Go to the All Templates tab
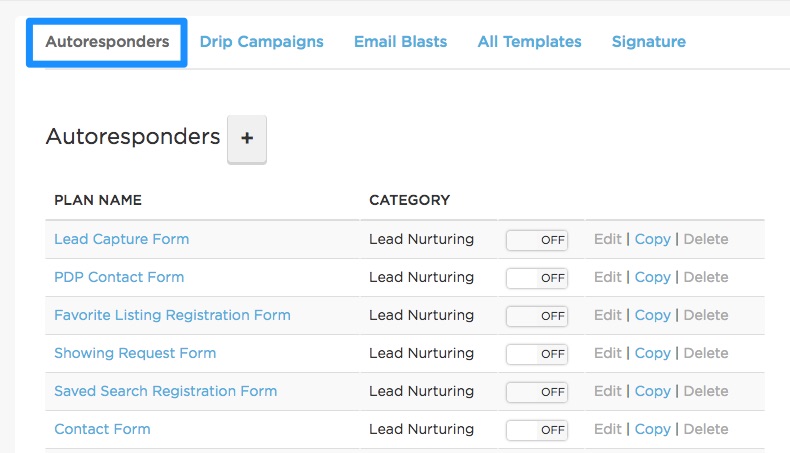Image resolution: width=790 pixels, height=453 pixels. pyautogui.click(x=529, y=42)
